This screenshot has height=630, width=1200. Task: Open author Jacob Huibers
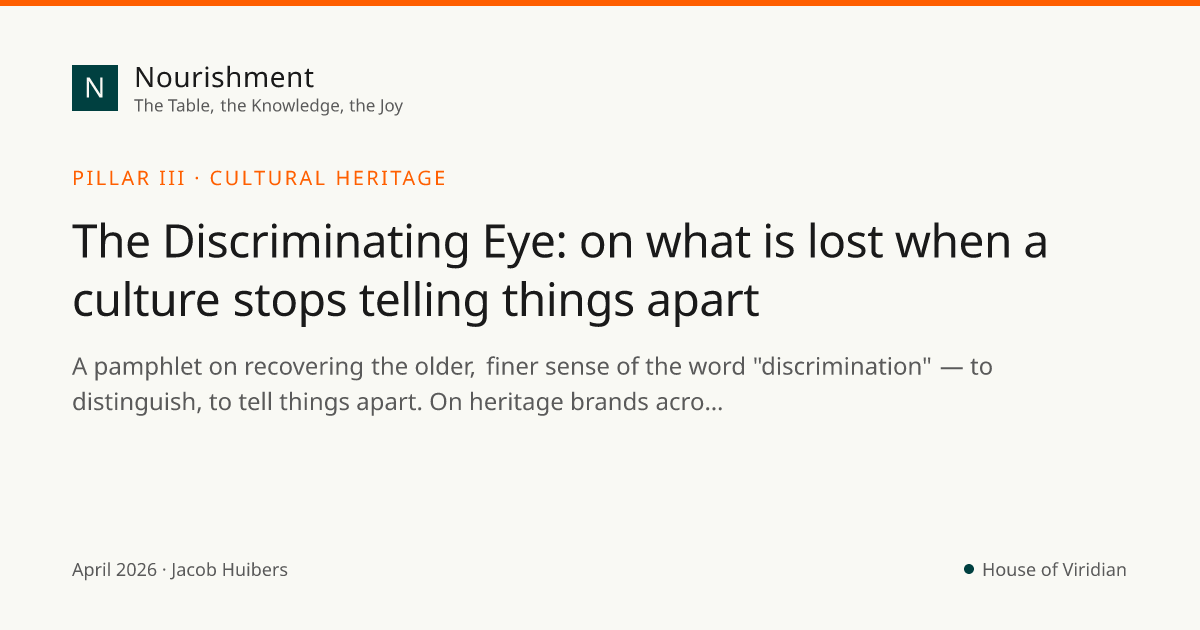pyautogui.click(x=229, y=570)
